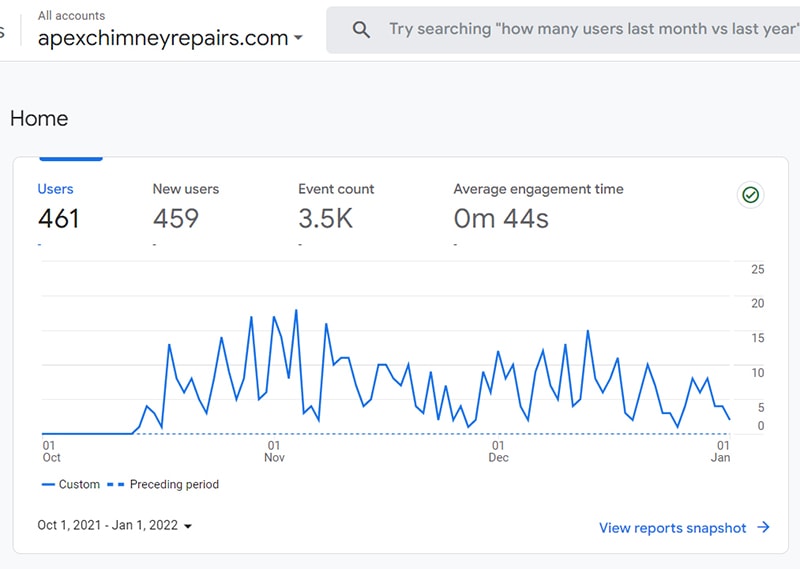This screenshot has width=800, height=569.
Task: Click the highest peak on the users chart
Action: pyautogui.click(x=295, y=310)
